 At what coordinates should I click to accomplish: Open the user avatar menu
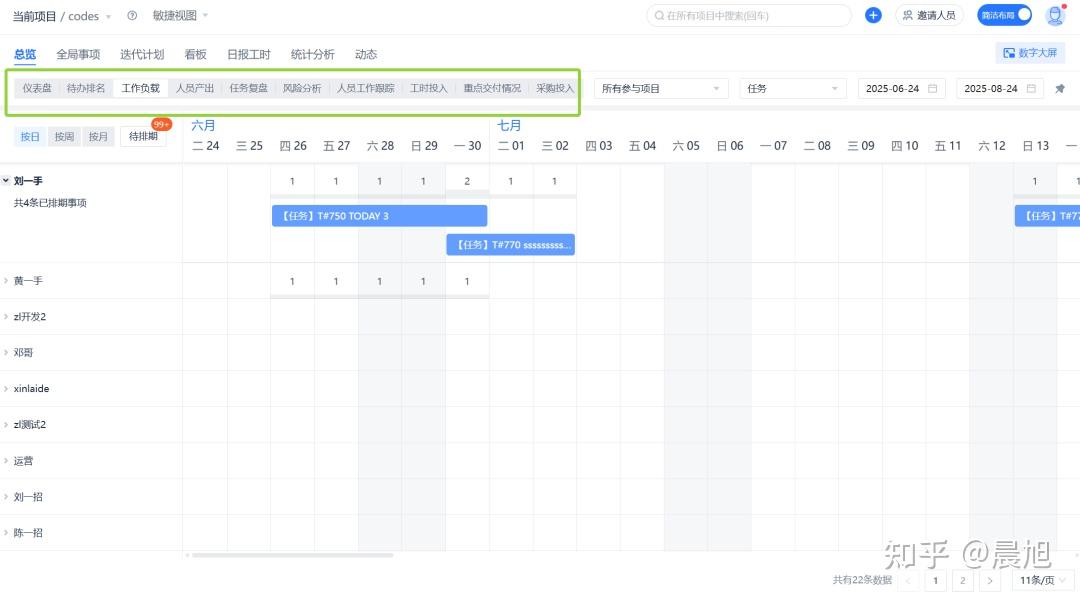pyautogui.click(x=1055, y=16)
